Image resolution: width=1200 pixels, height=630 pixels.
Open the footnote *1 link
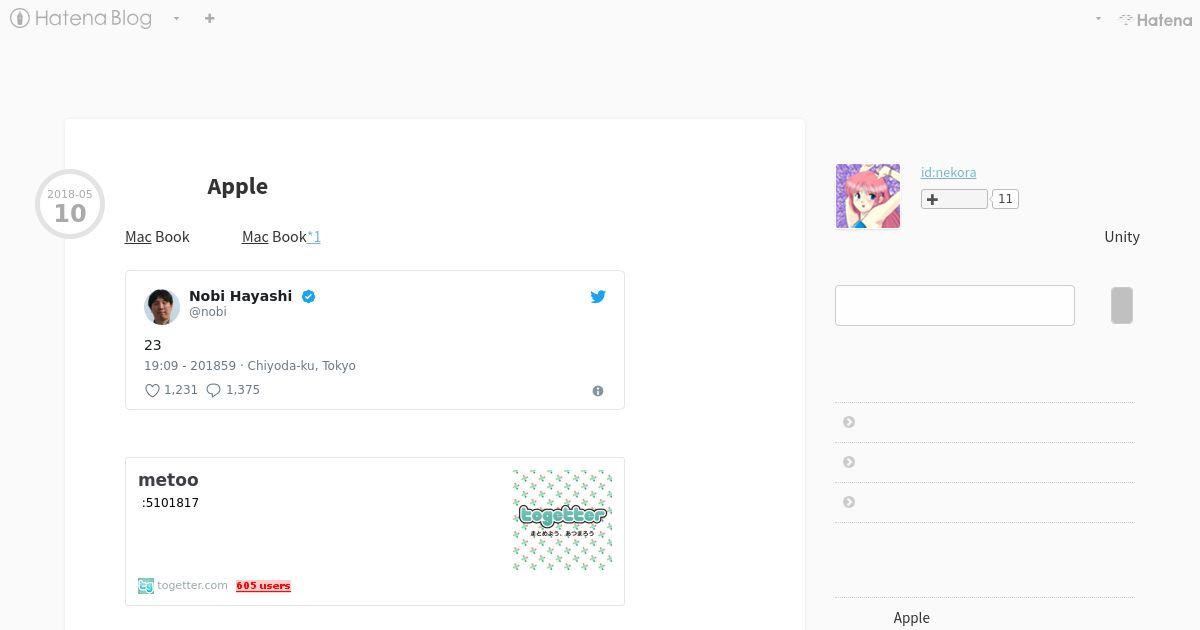pyautogui.click(x=314, y=237)
